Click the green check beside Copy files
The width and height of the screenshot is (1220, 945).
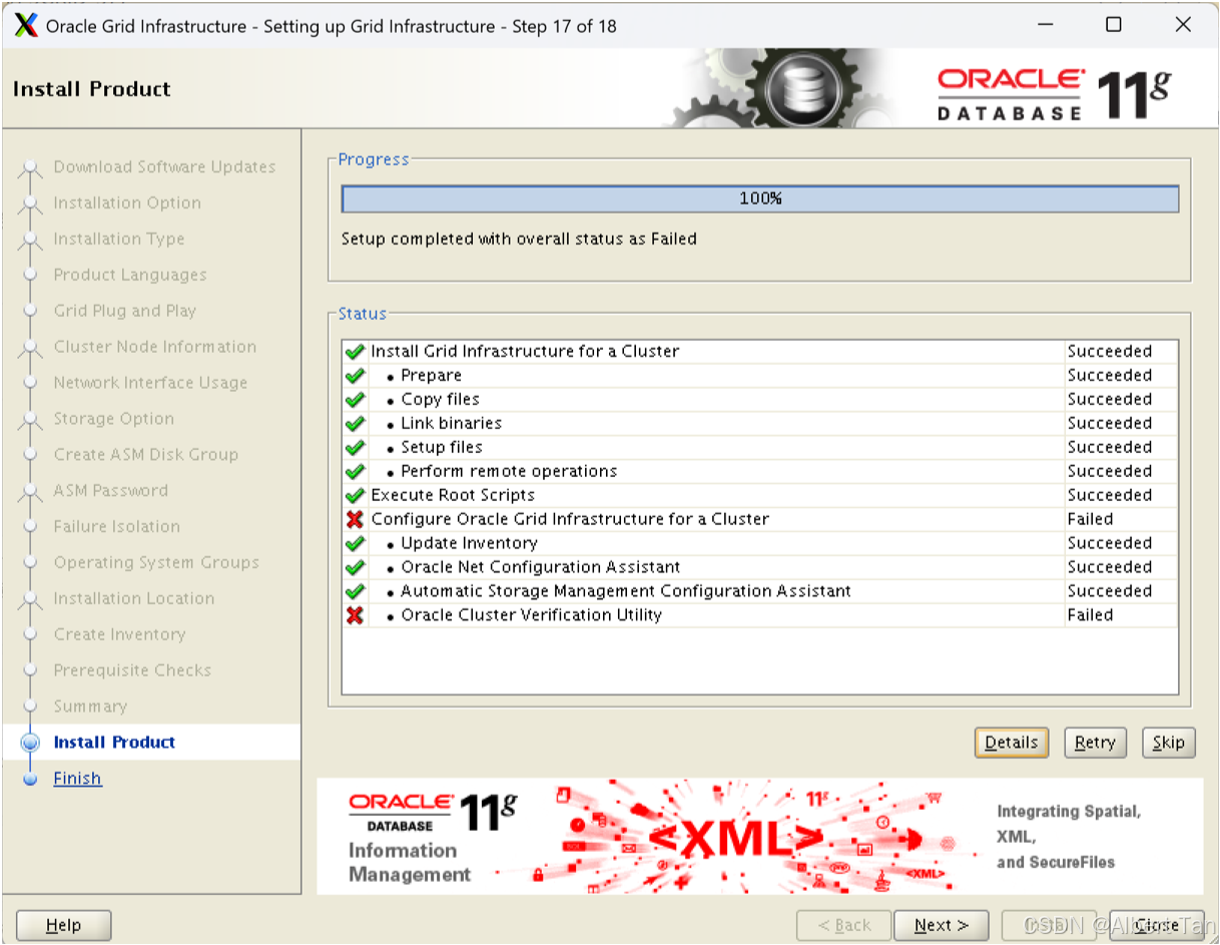354,399
